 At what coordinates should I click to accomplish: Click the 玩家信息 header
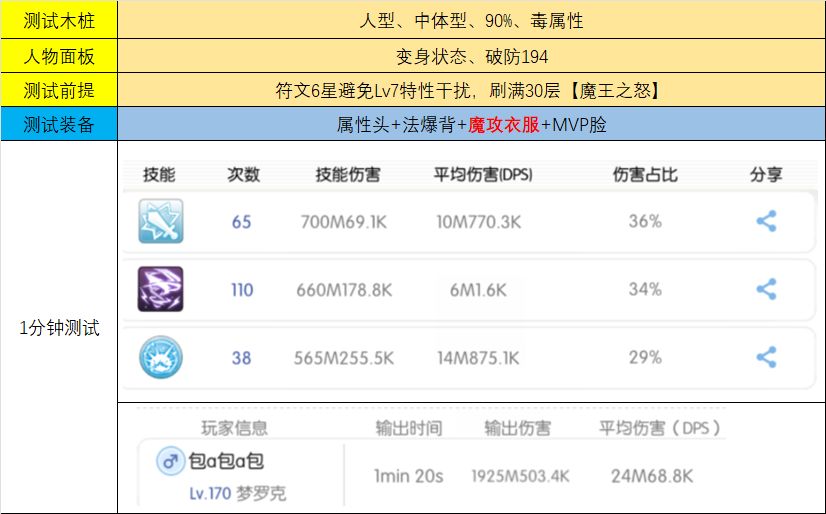pos(234,428)
